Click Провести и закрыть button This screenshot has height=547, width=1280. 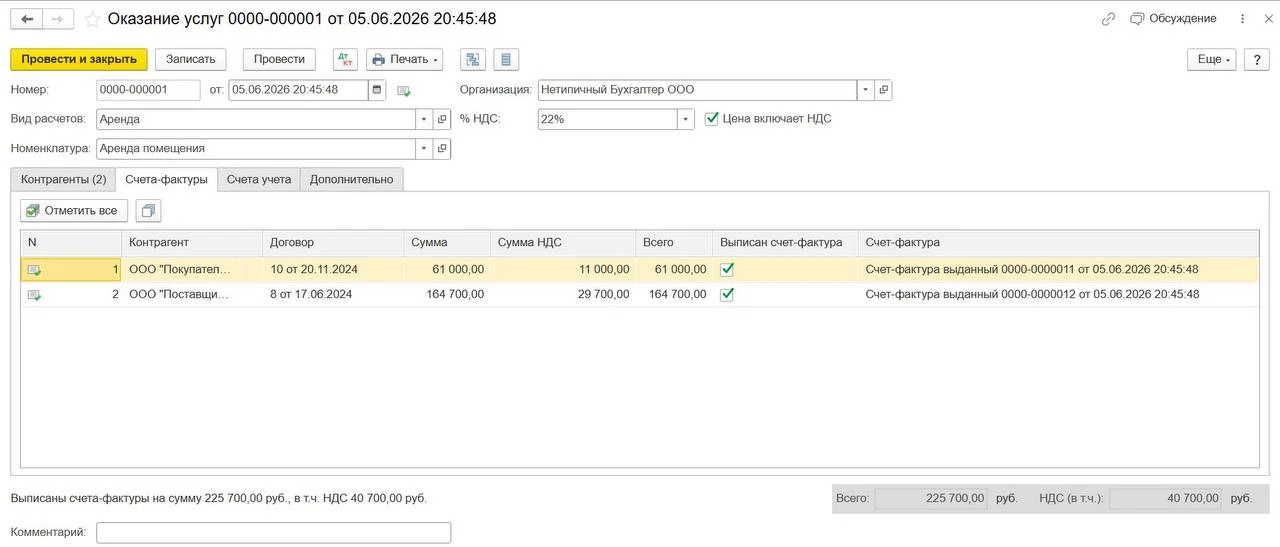[79, 59]
